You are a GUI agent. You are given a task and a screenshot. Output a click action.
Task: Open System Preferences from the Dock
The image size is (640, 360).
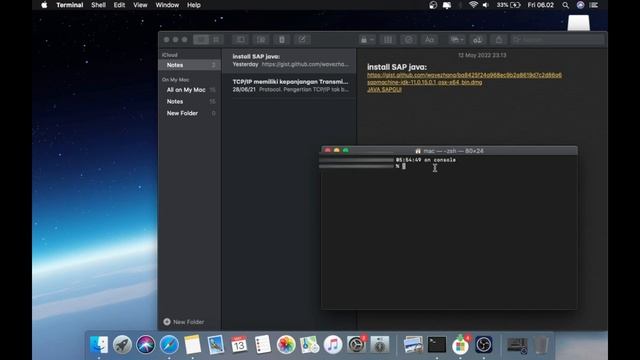356,345
